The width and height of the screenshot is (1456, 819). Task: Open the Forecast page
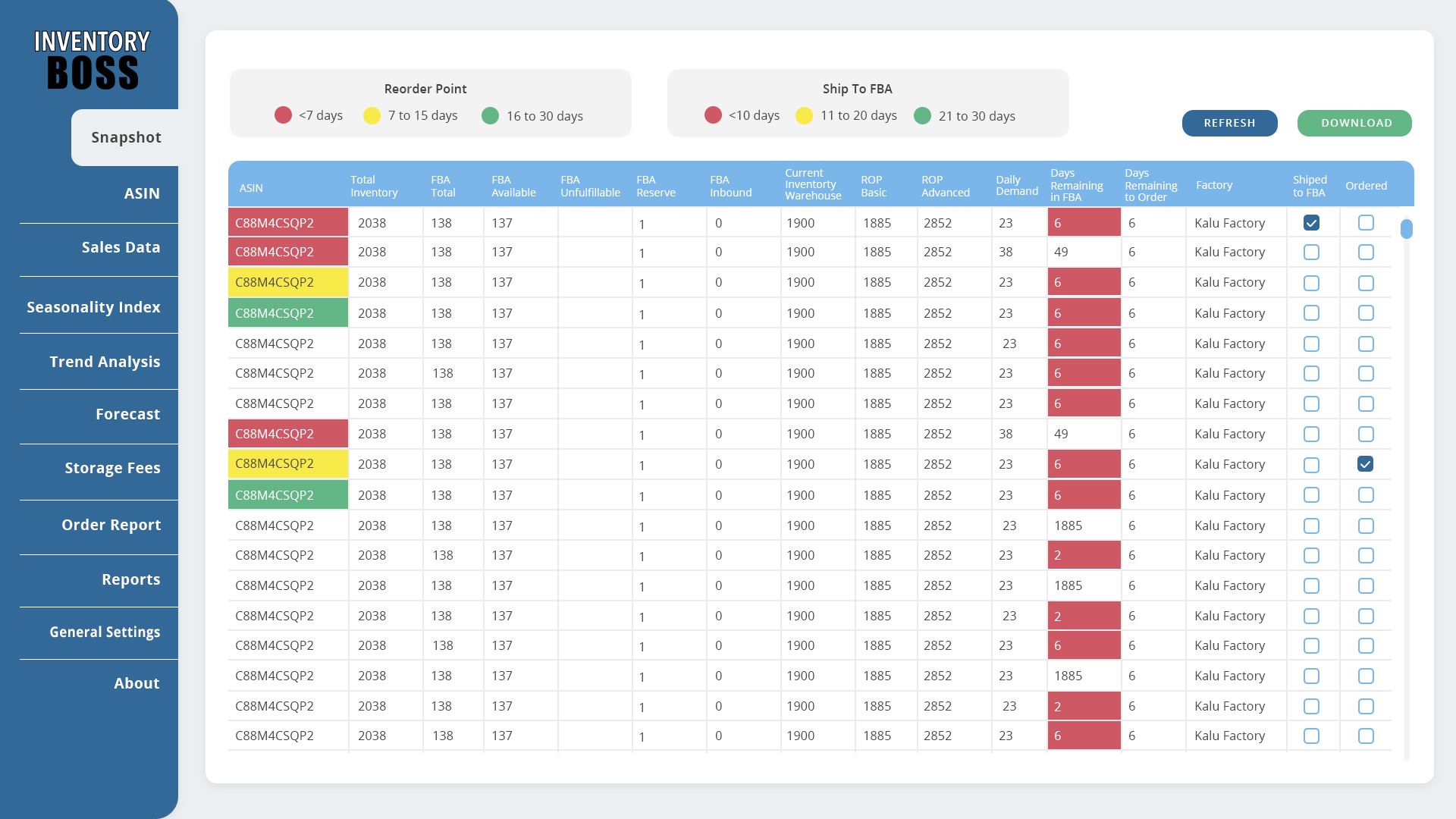[x=127, y=414]
